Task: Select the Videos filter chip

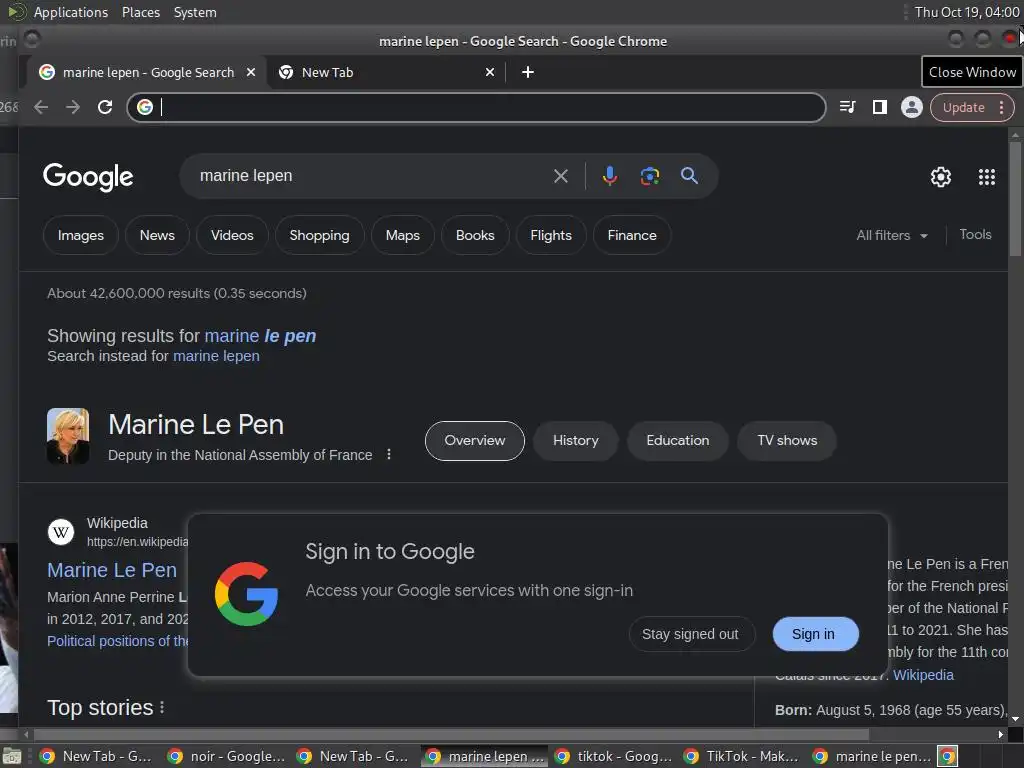Action: [232, 236]
